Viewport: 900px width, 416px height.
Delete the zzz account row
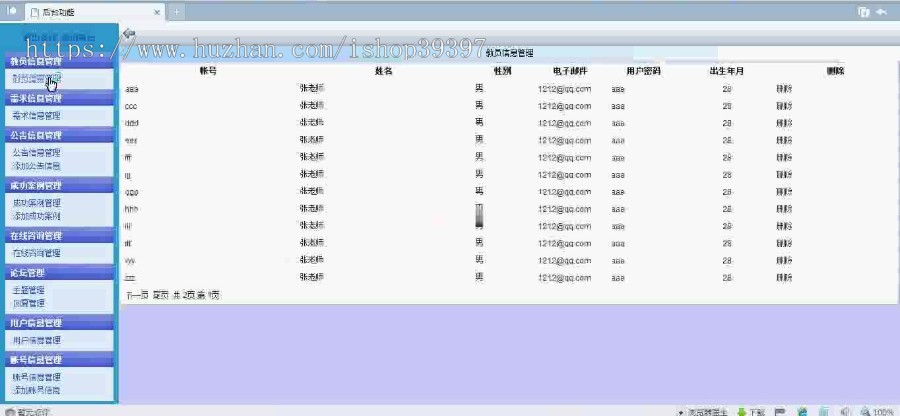tap(784, 278)
